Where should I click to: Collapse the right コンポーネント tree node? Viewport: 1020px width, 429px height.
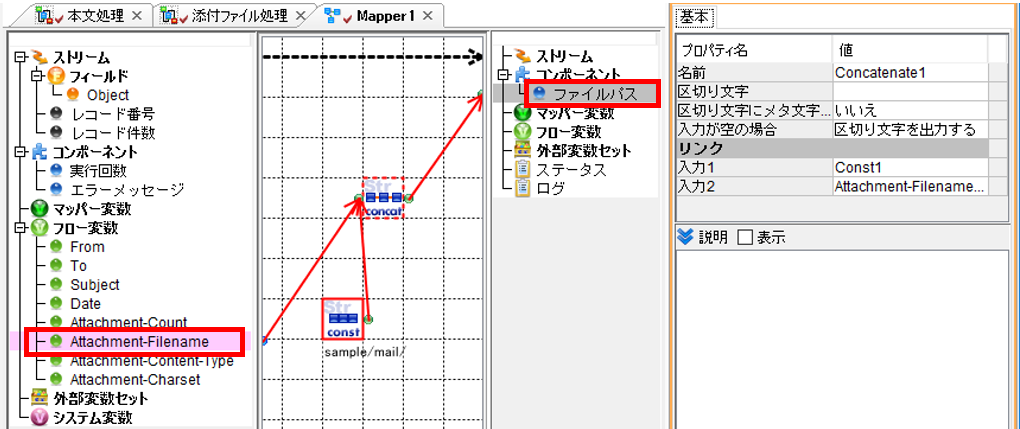501,74
